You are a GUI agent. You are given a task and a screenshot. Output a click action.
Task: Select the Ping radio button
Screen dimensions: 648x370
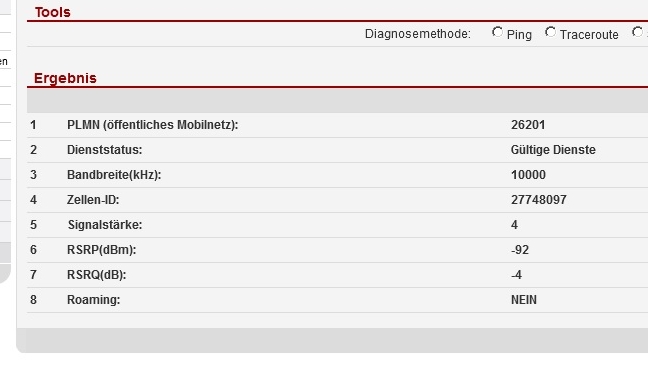[x=497, y=32]
